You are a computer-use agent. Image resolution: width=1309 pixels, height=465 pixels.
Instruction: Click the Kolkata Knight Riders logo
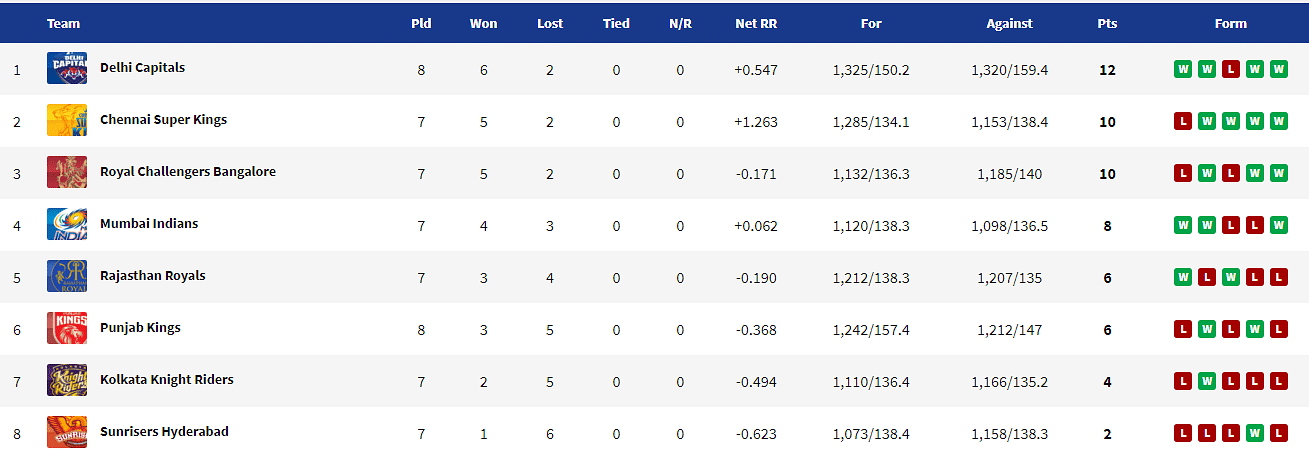[x=67, y=380]
